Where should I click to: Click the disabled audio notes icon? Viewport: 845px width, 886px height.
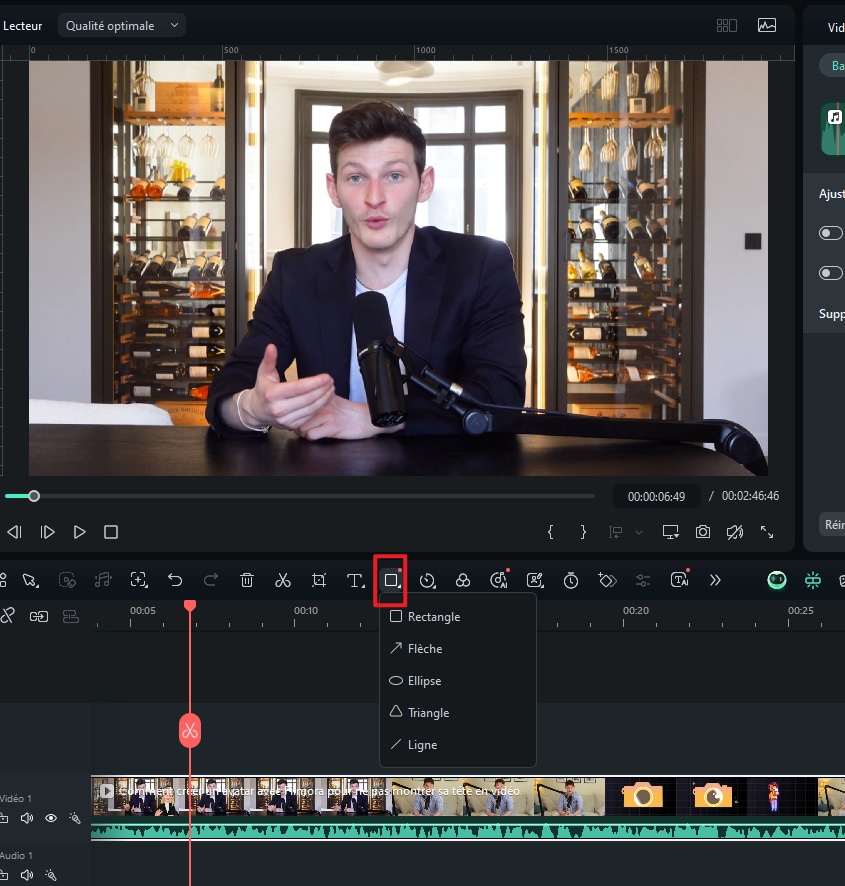click(x=103, y=580)
